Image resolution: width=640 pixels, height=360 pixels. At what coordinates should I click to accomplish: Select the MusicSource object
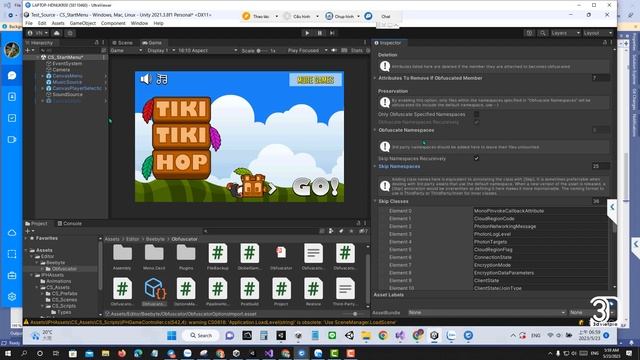point(67,82)
